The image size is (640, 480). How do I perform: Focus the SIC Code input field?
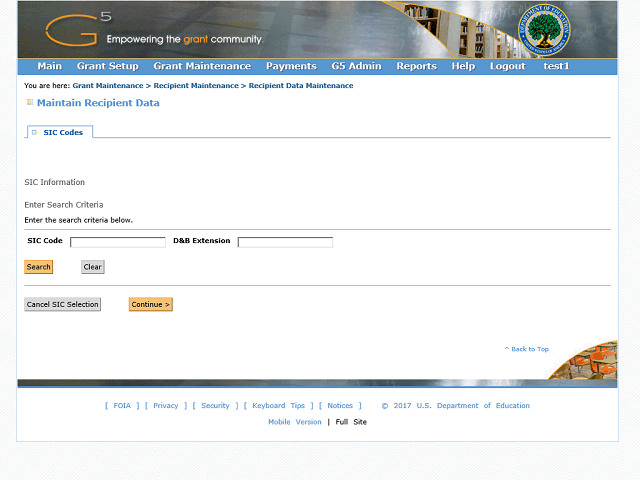point(118,242)
